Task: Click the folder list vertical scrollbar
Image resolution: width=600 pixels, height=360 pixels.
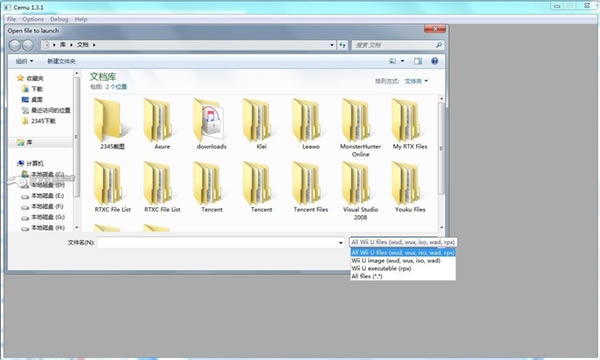Action: pos(441,163)
